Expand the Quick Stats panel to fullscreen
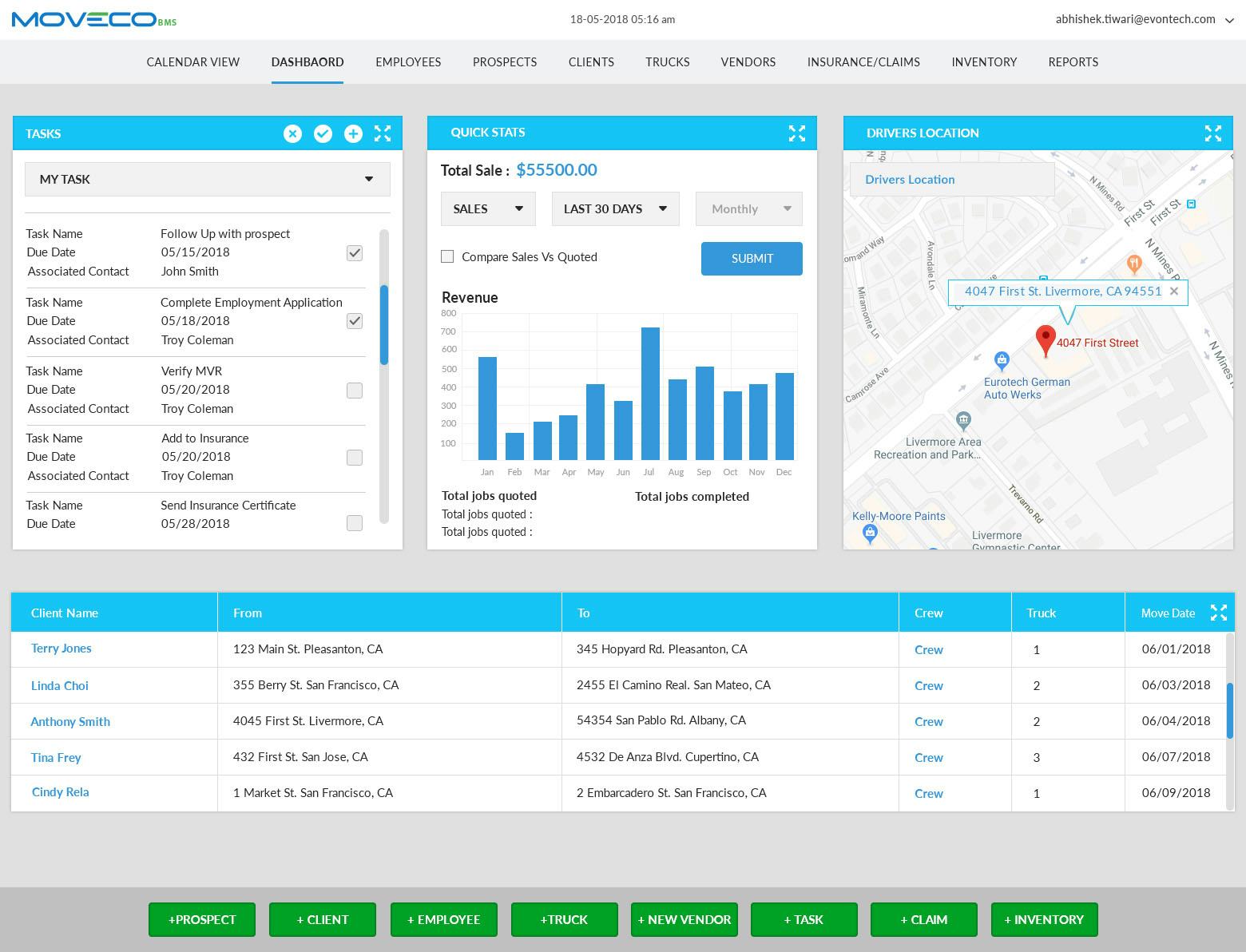The height and width of the screenshot is (952, 1246). (796, 133)
